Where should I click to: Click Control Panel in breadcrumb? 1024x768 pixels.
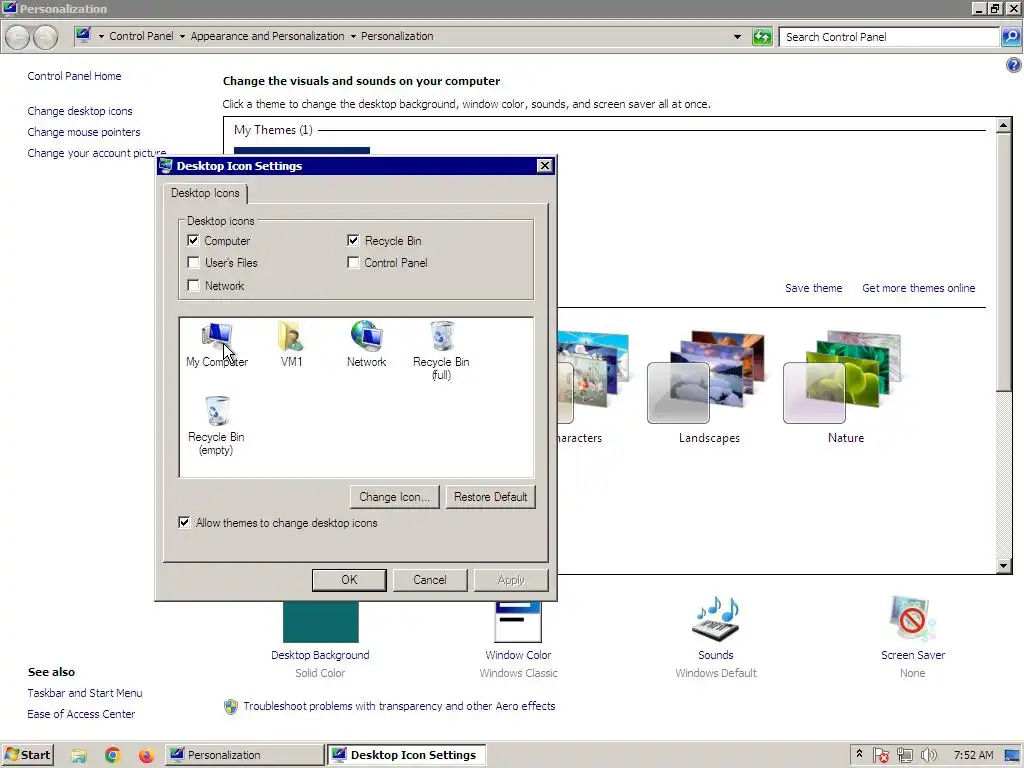tap(142, 36)
